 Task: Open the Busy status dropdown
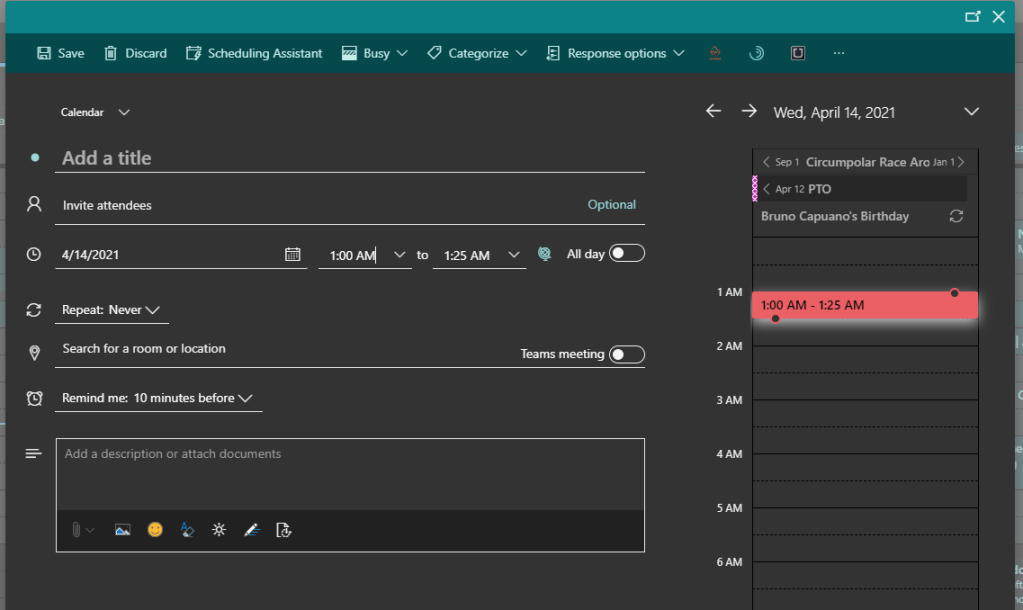[x=375, y=53]
